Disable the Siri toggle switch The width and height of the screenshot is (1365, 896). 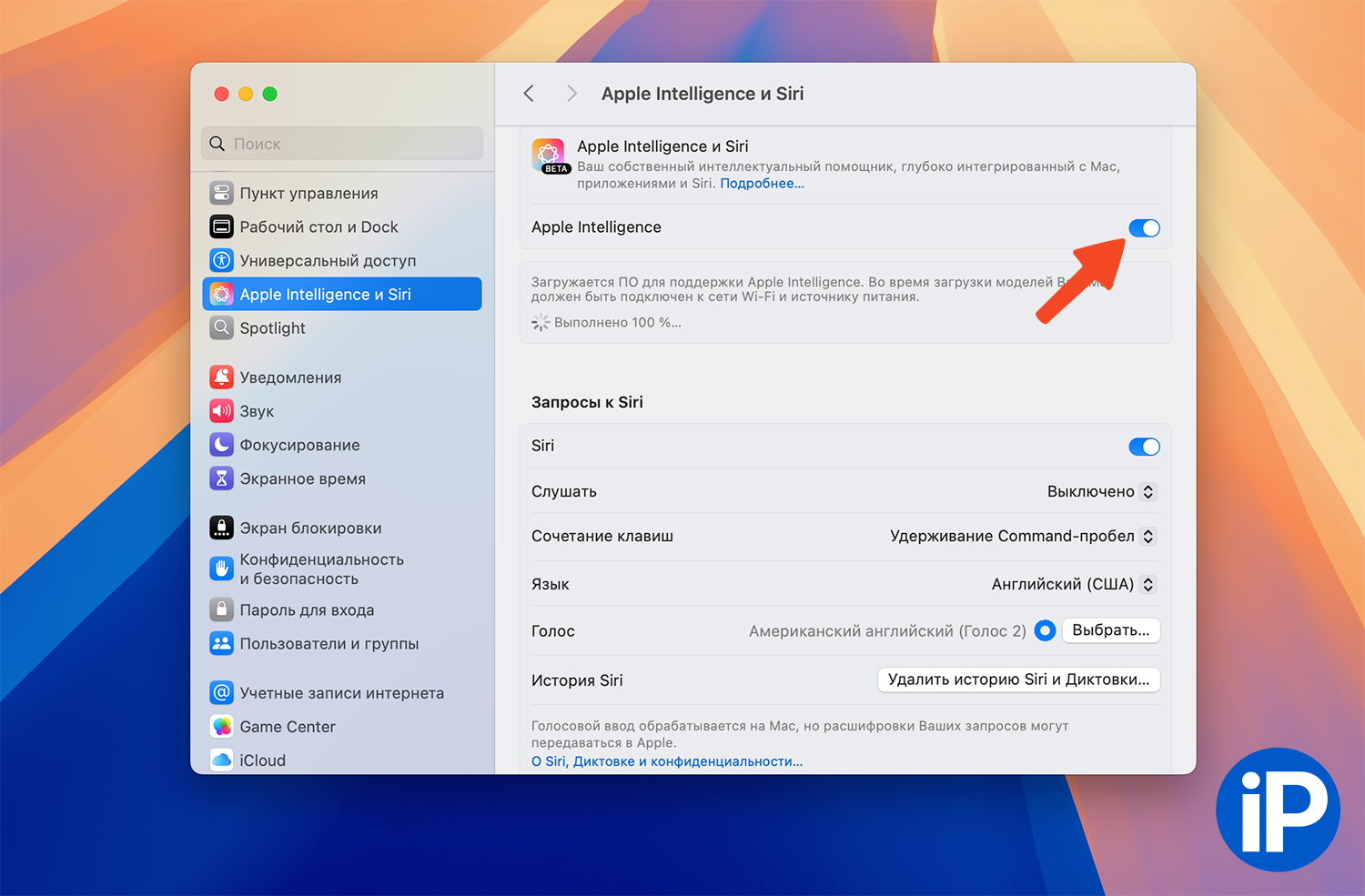click(x=1144, y=447)
